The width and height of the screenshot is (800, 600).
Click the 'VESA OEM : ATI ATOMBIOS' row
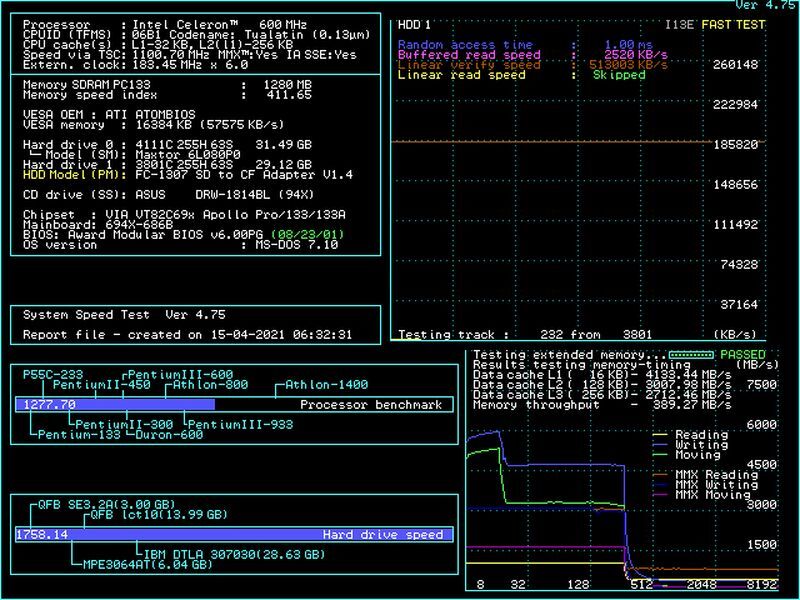(x=109, y=115)
